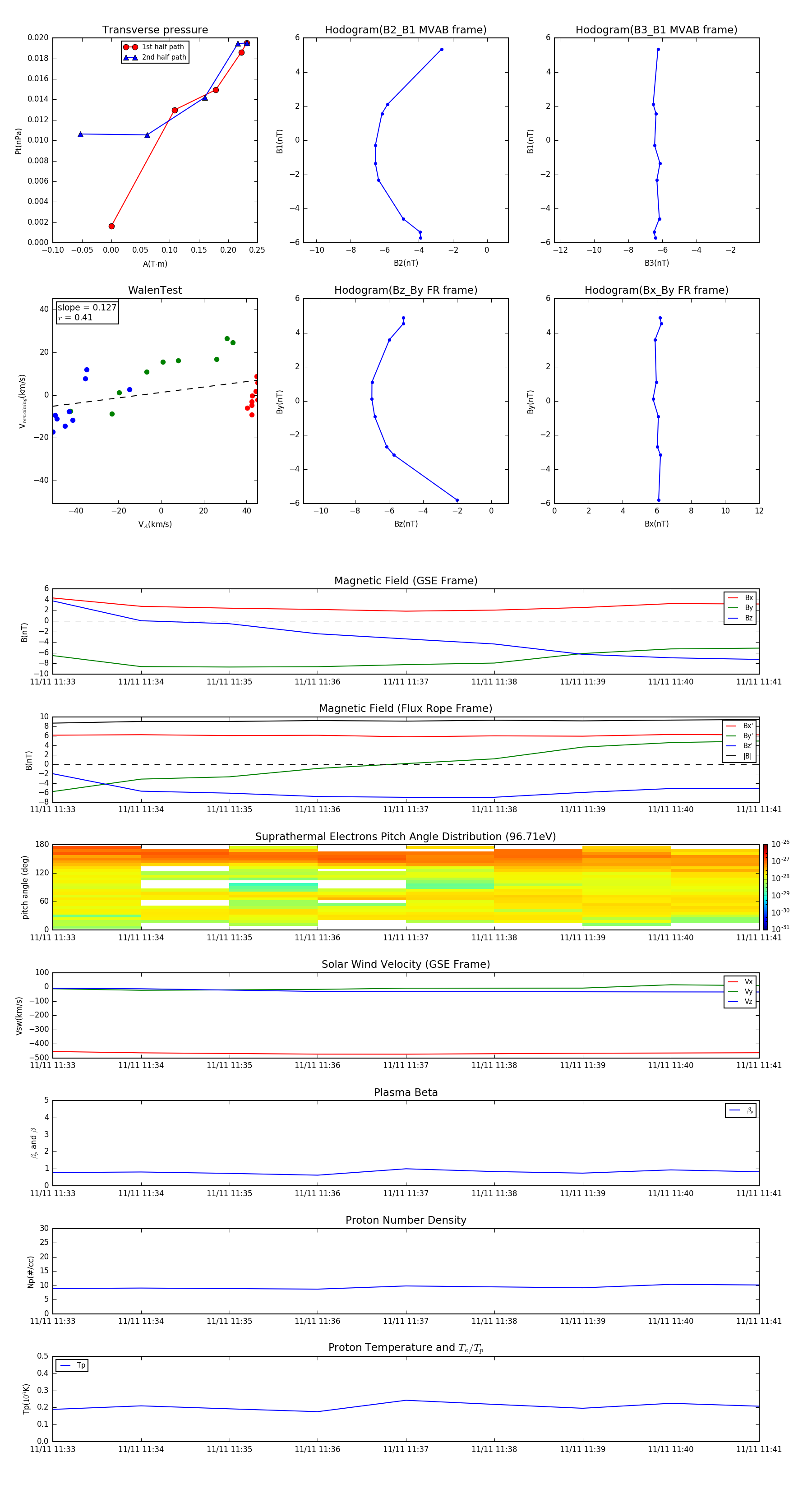
Task: Click the Suprathermal Electrons Pitch Angle Distribution title
Action: 405,837
